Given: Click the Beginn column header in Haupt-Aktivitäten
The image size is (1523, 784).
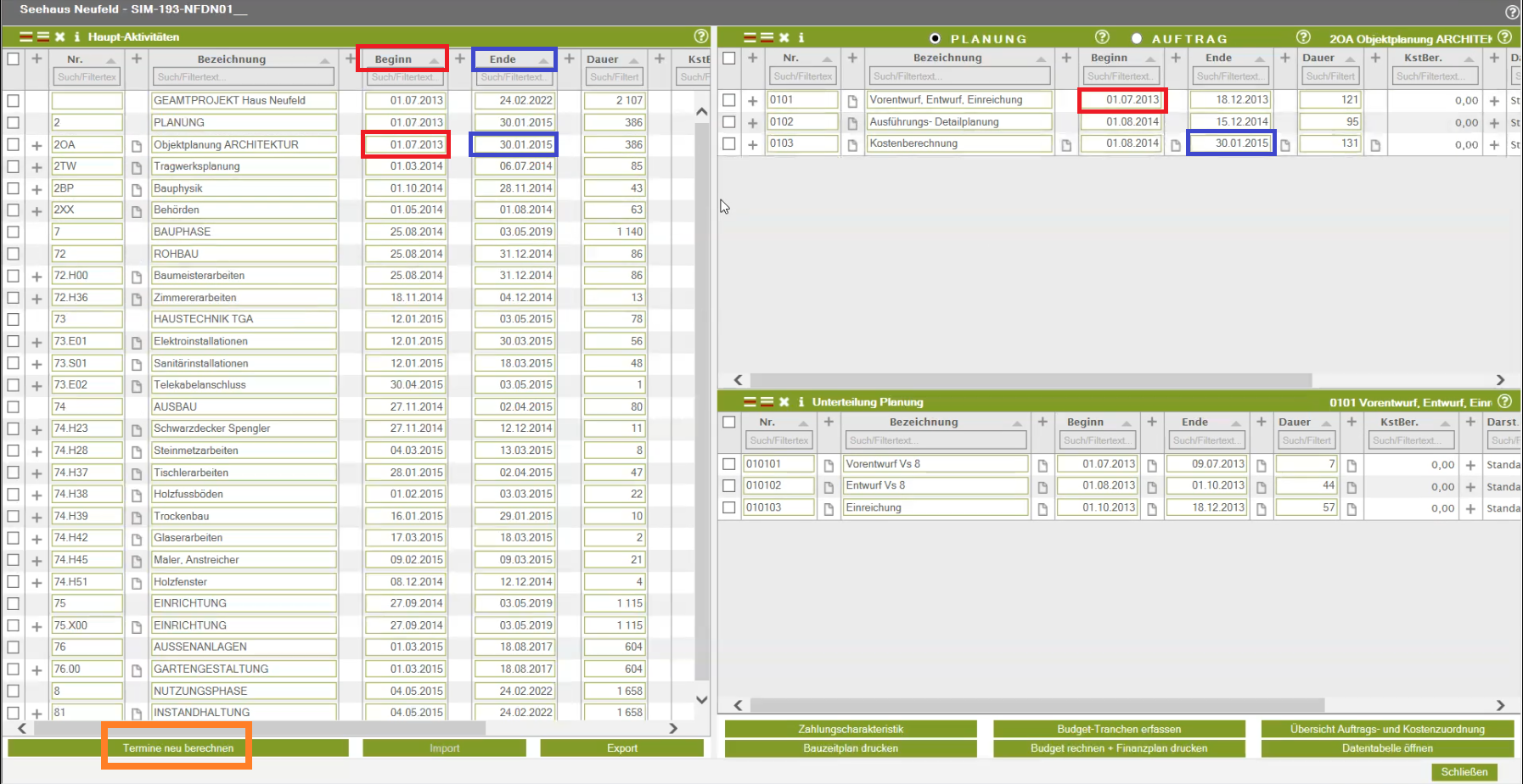Looking at the screenshot, I should click(393, 59).
